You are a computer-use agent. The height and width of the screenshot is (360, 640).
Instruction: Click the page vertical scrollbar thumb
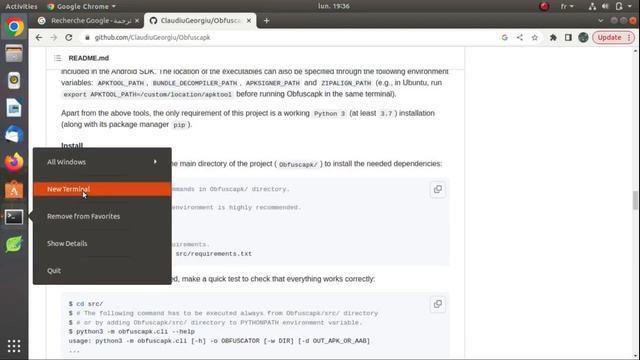coord(636,200)
